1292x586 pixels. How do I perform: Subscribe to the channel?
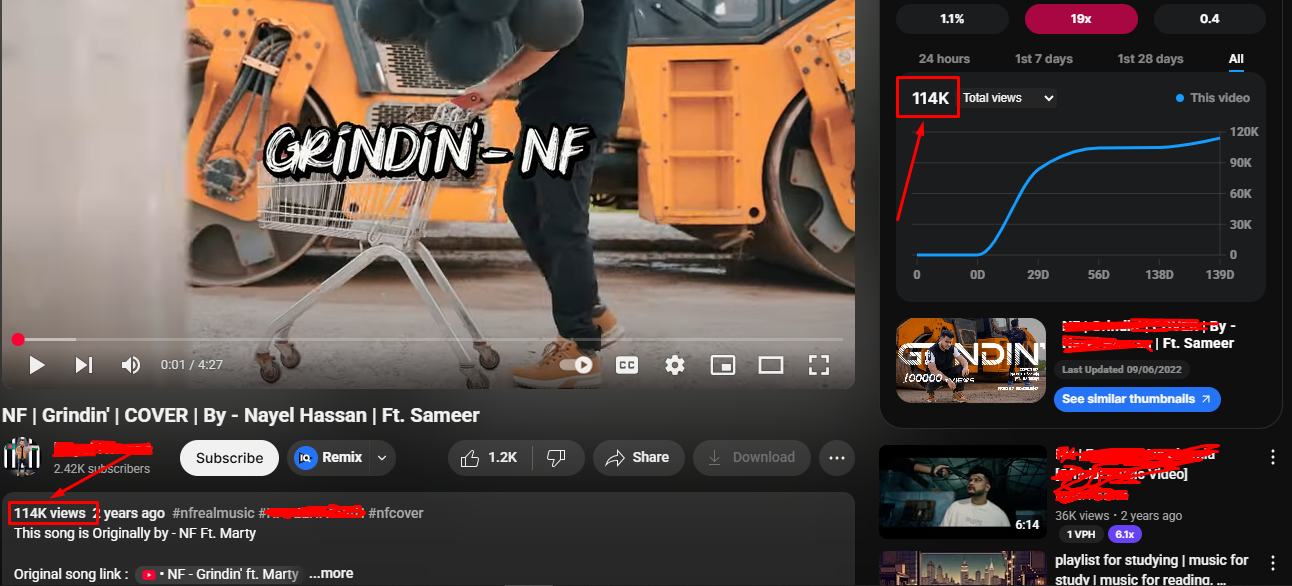click(x=229, y=457)
